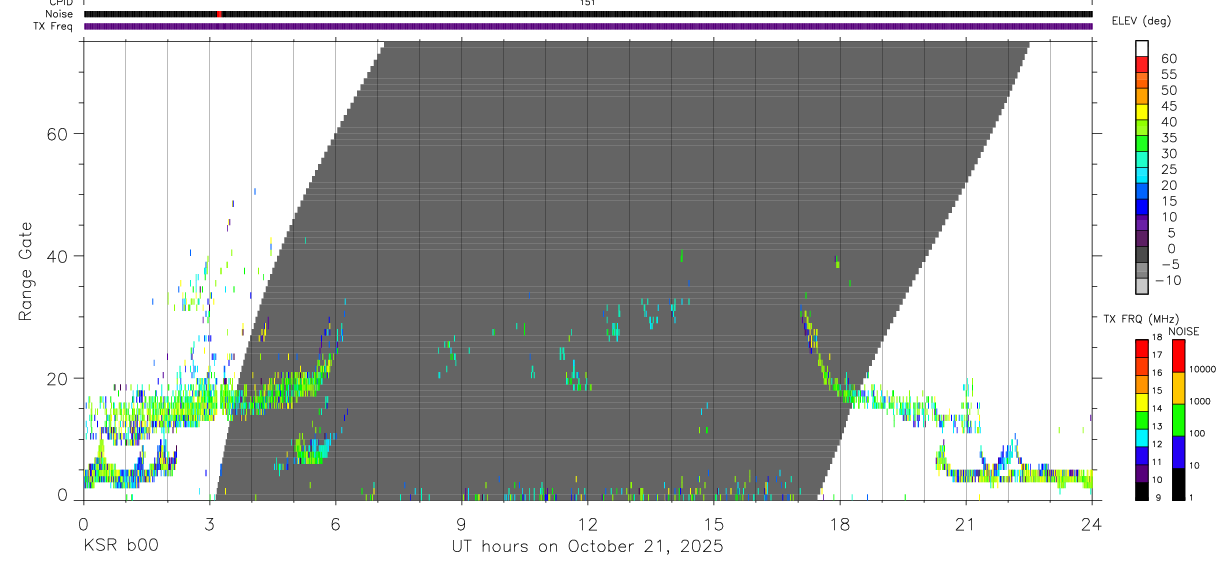Screen dimensions: 1228x567
Task: Click the black bottom segment of NOISE scale
Action: tap(1178, 484)
